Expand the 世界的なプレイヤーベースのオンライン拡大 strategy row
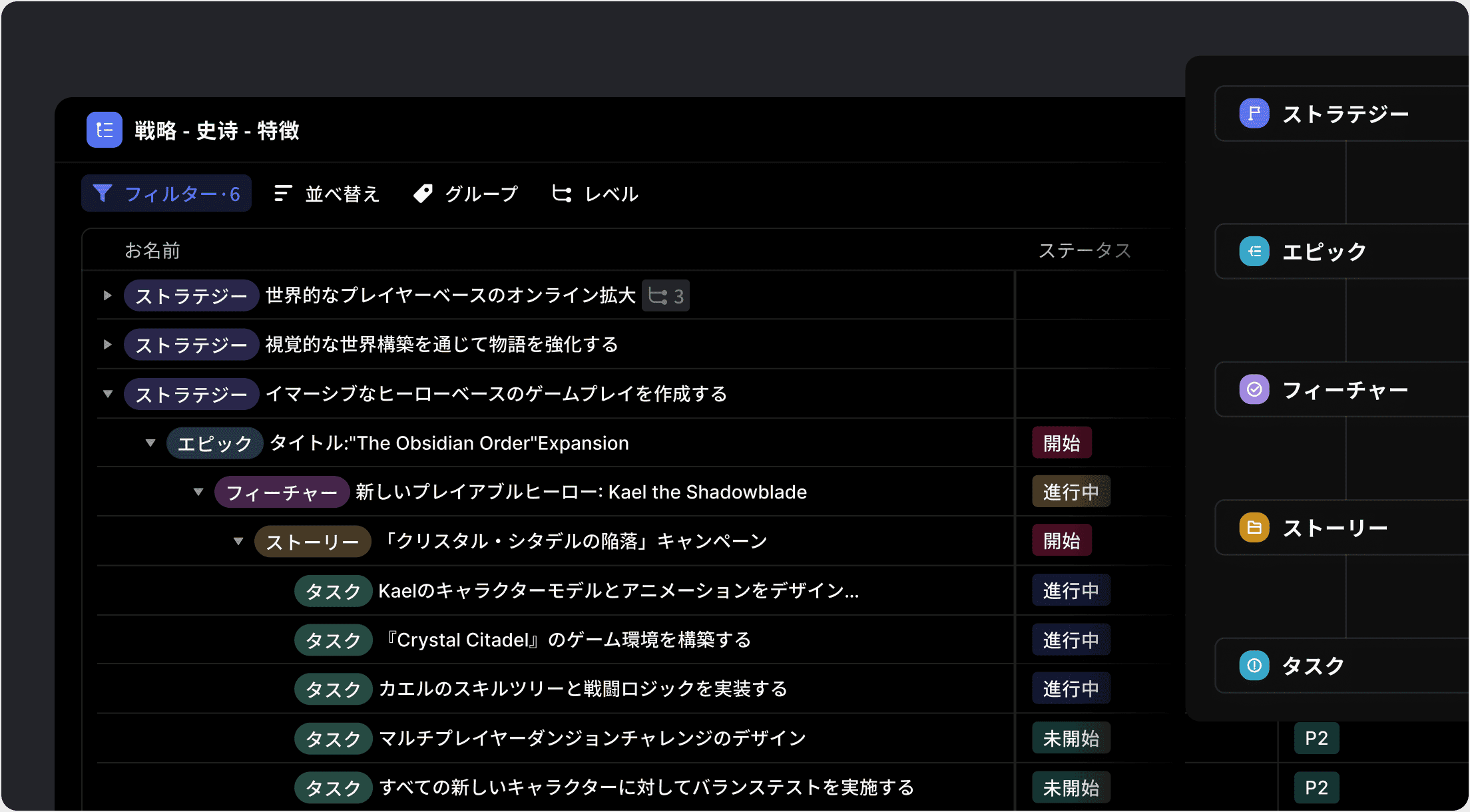Screen dimensions: 1470x812 107,295
